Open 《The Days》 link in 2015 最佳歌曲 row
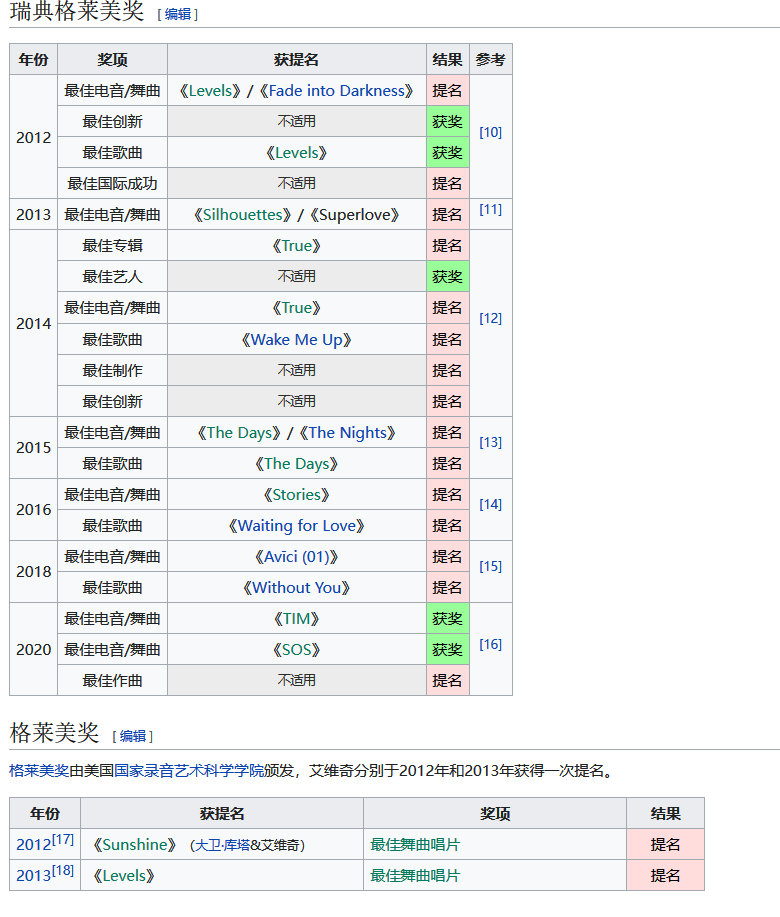 point(296,464)
